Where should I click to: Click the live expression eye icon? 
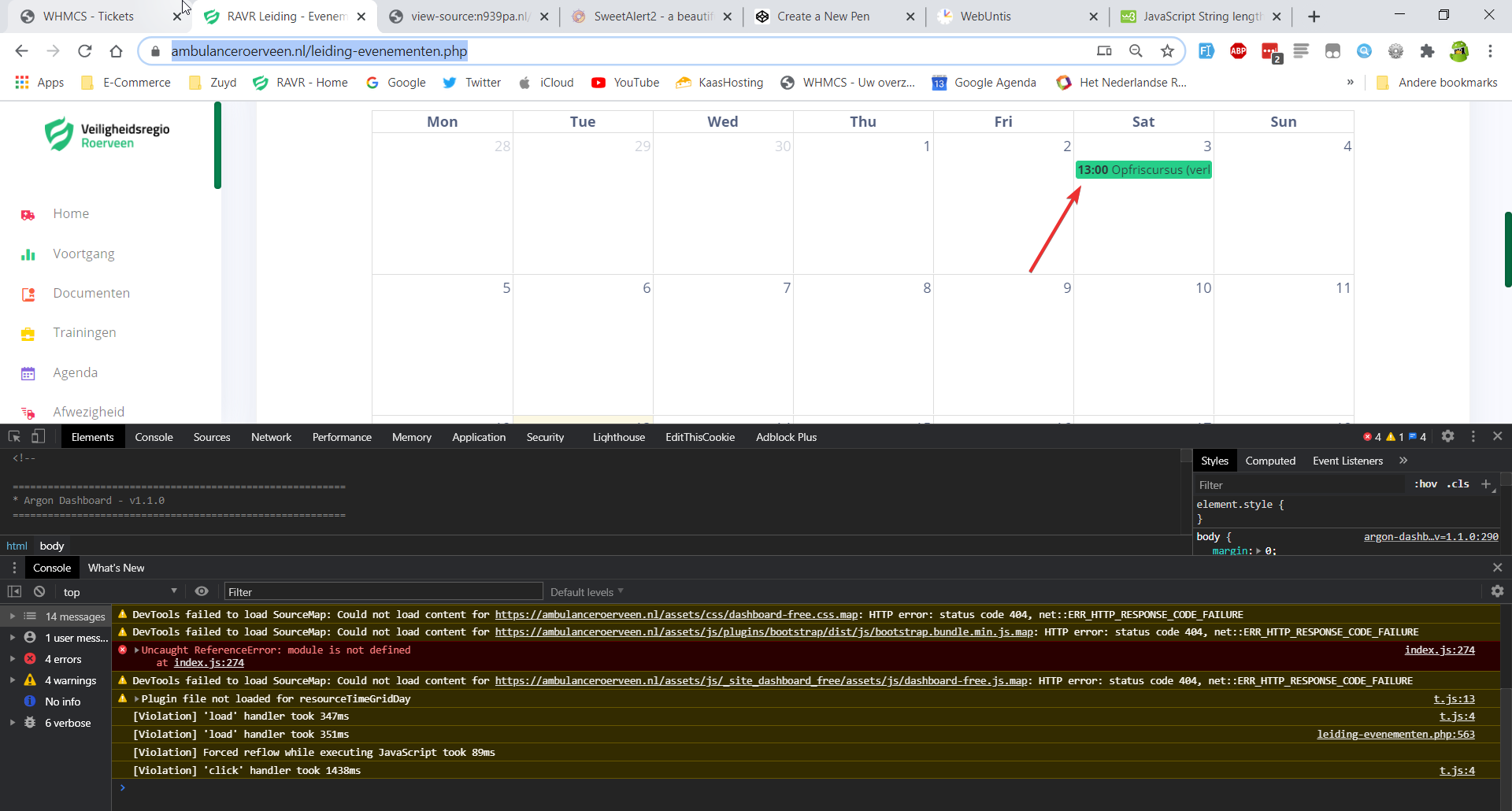pyautogui.click(x=202, y=592)
